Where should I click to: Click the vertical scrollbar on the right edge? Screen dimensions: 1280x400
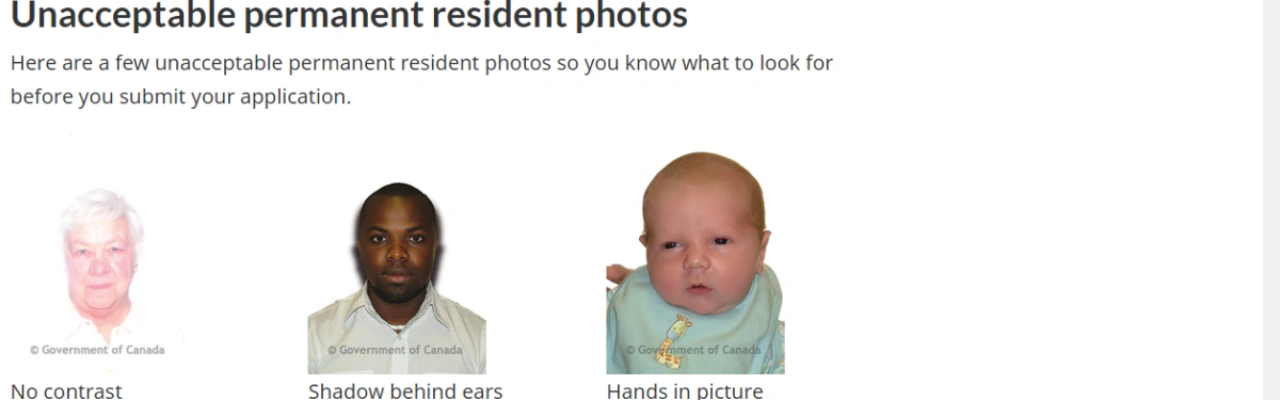(x=1272, y=200)
